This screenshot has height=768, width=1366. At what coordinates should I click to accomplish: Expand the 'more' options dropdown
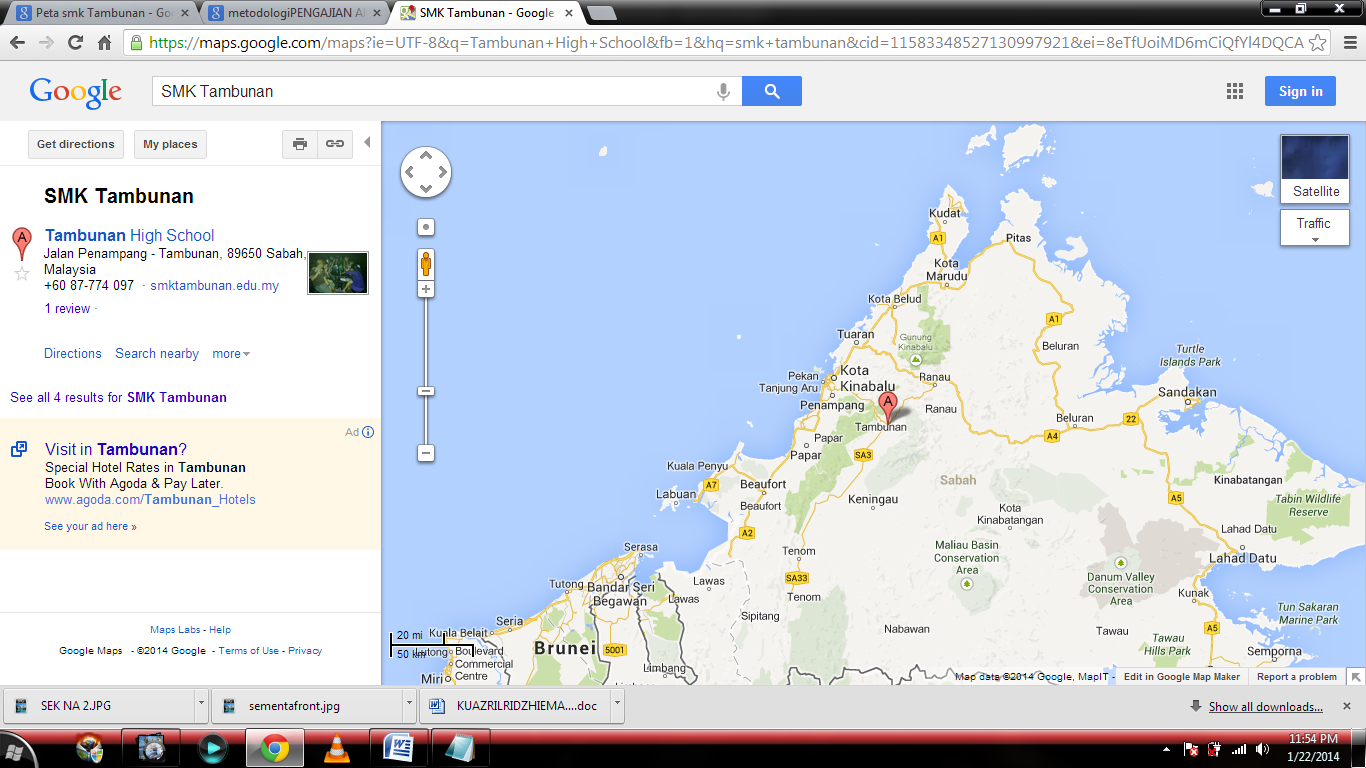click(x=231, y=353)
